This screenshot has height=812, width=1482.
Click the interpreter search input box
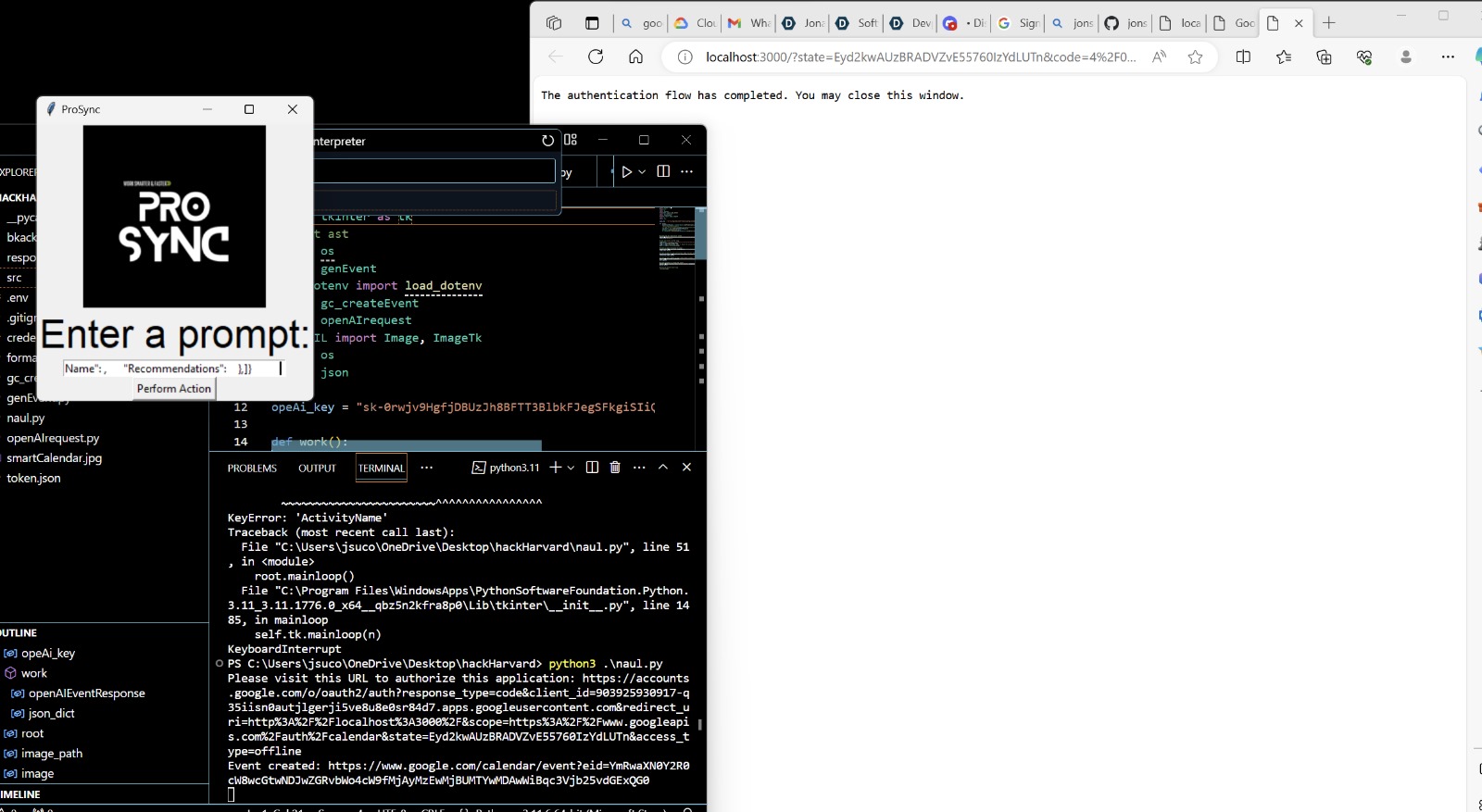(x=433, y=171)
